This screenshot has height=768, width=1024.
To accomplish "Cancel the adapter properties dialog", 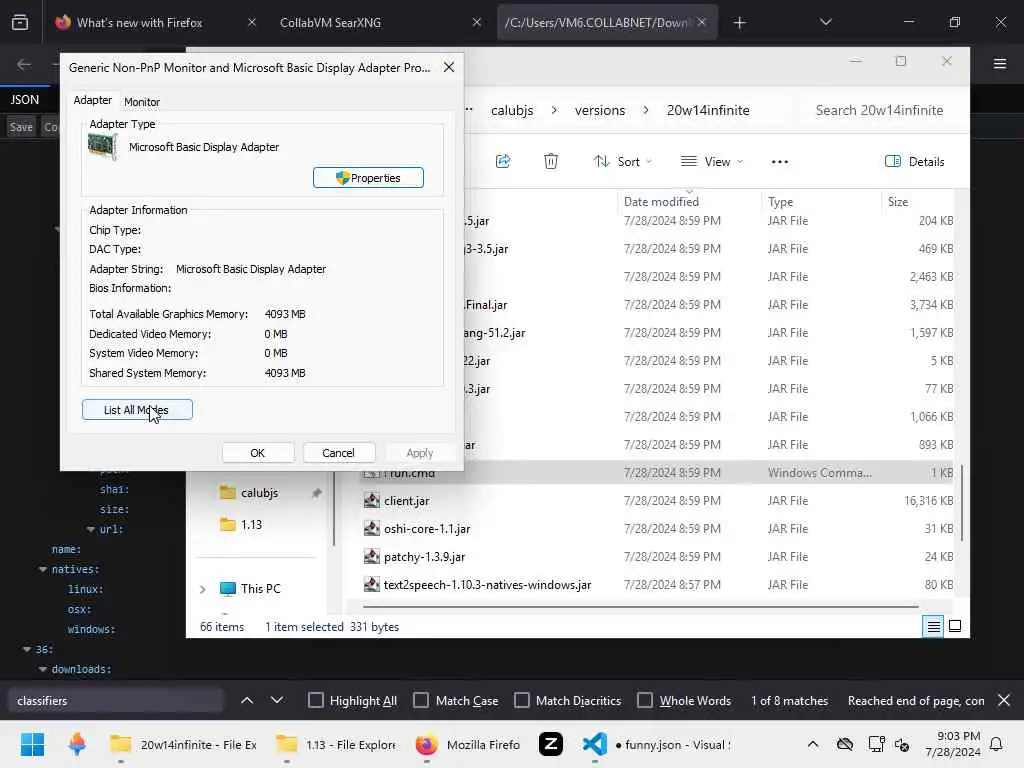I will click(338, 453).
